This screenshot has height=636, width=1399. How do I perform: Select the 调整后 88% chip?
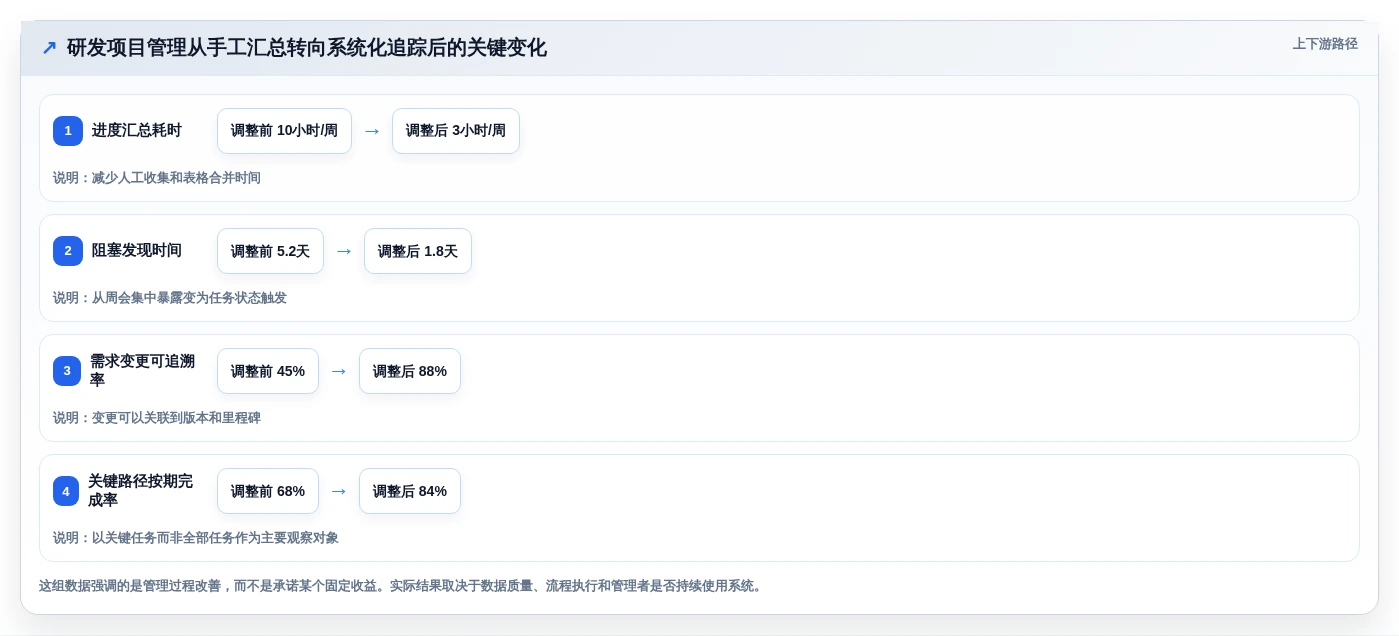(x=410, y=371)
